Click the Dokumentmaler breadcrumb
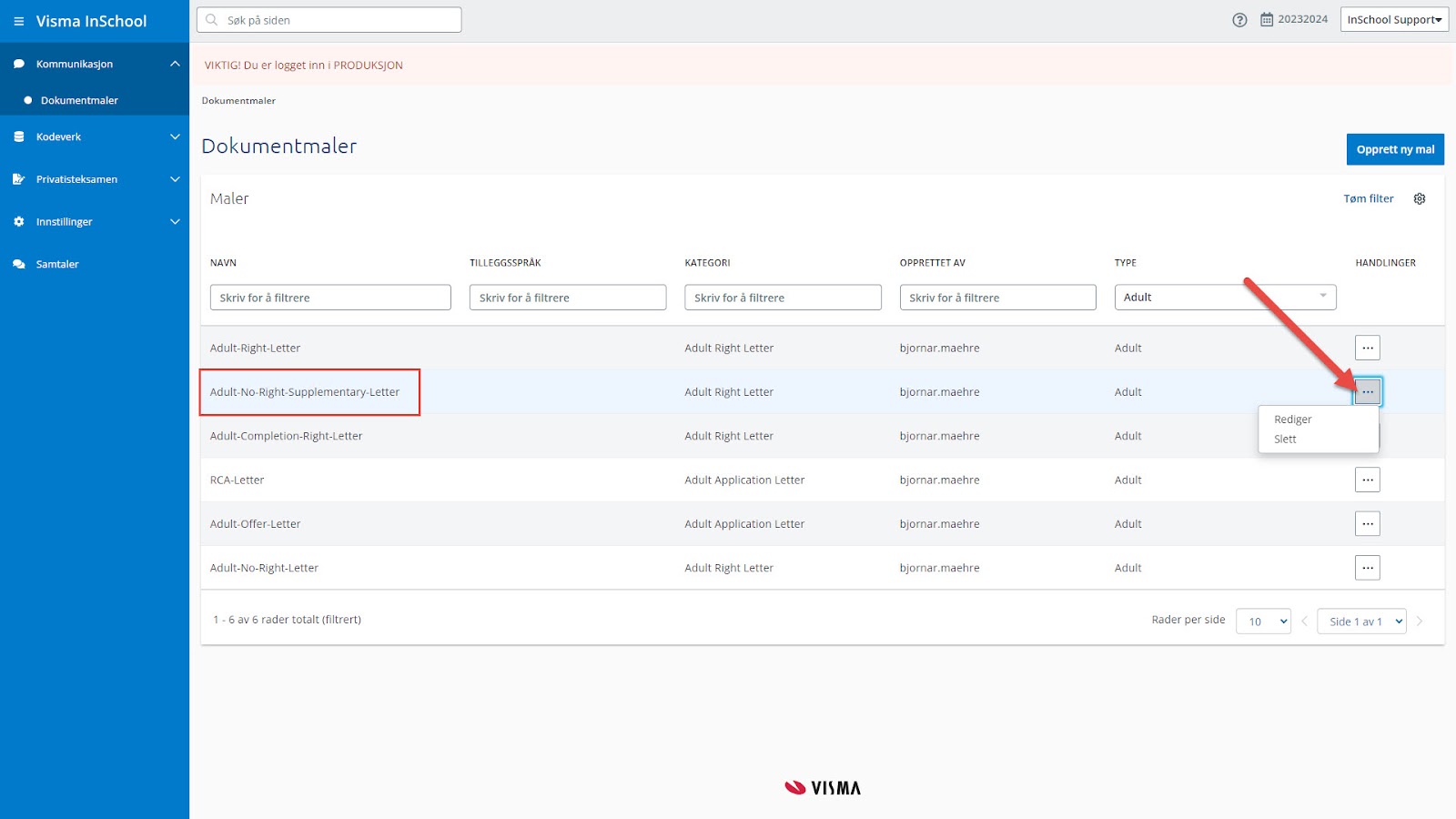This screenshot has height=819, width=1456. click(238, 101)
